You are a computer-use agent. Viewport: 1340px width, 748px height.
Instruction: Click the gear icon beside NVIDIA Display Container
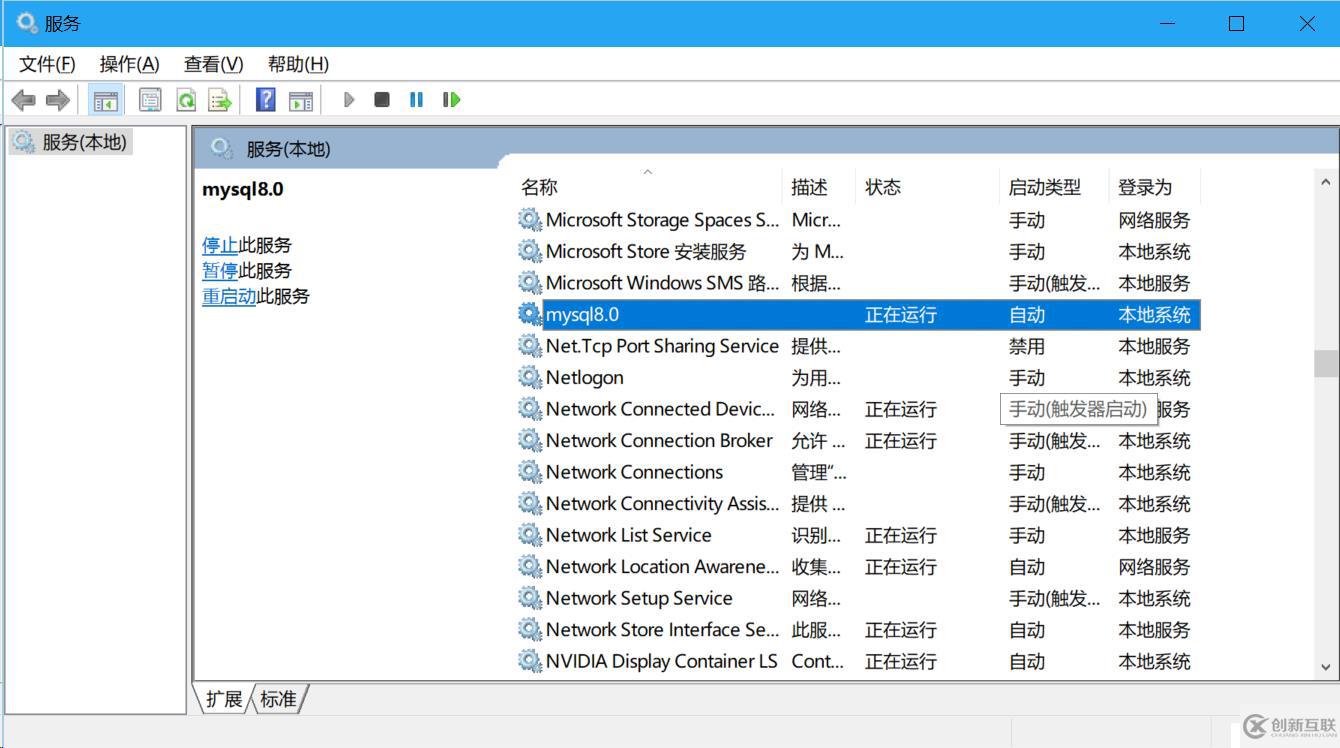pos(530,661)
